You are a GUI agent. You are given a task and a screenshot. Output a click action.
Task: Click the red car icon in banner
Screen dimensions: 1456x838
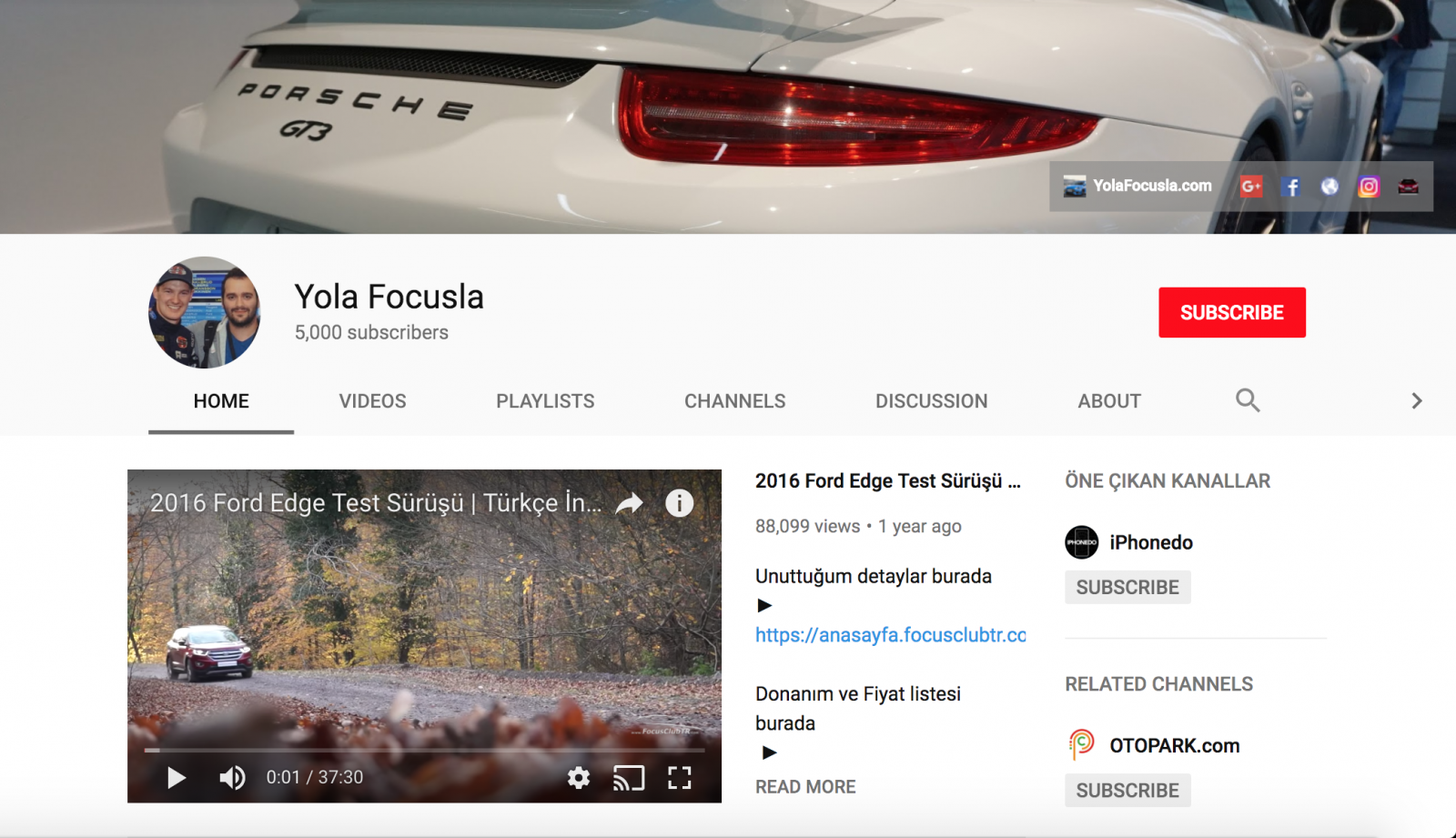[1408, 187]
